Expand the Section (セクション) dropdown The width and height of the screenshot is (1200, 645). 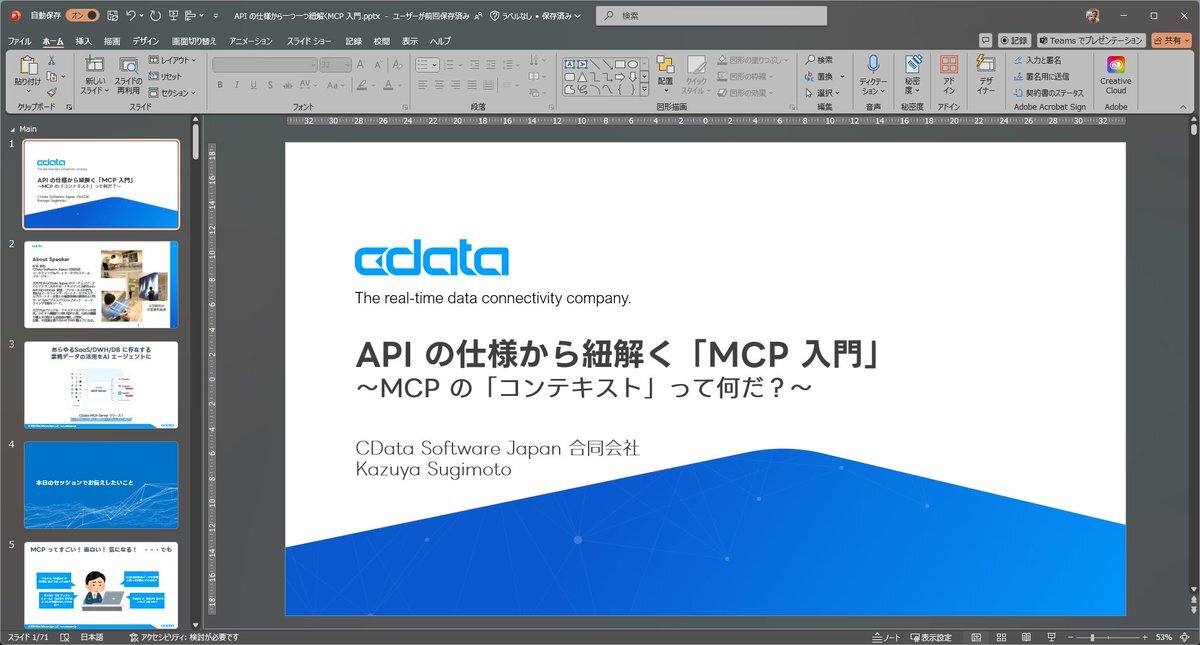point(172,92)
